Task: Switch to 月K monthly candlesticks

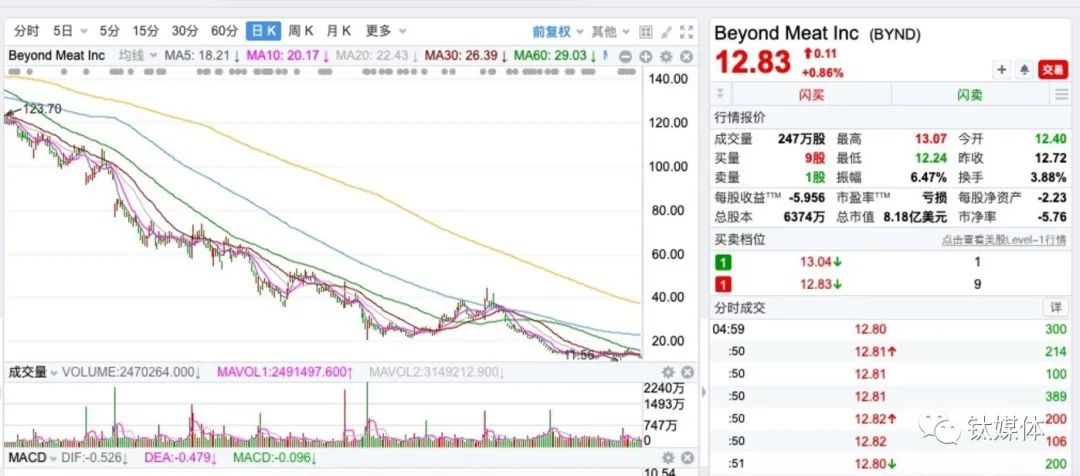Action: (339, 31)
